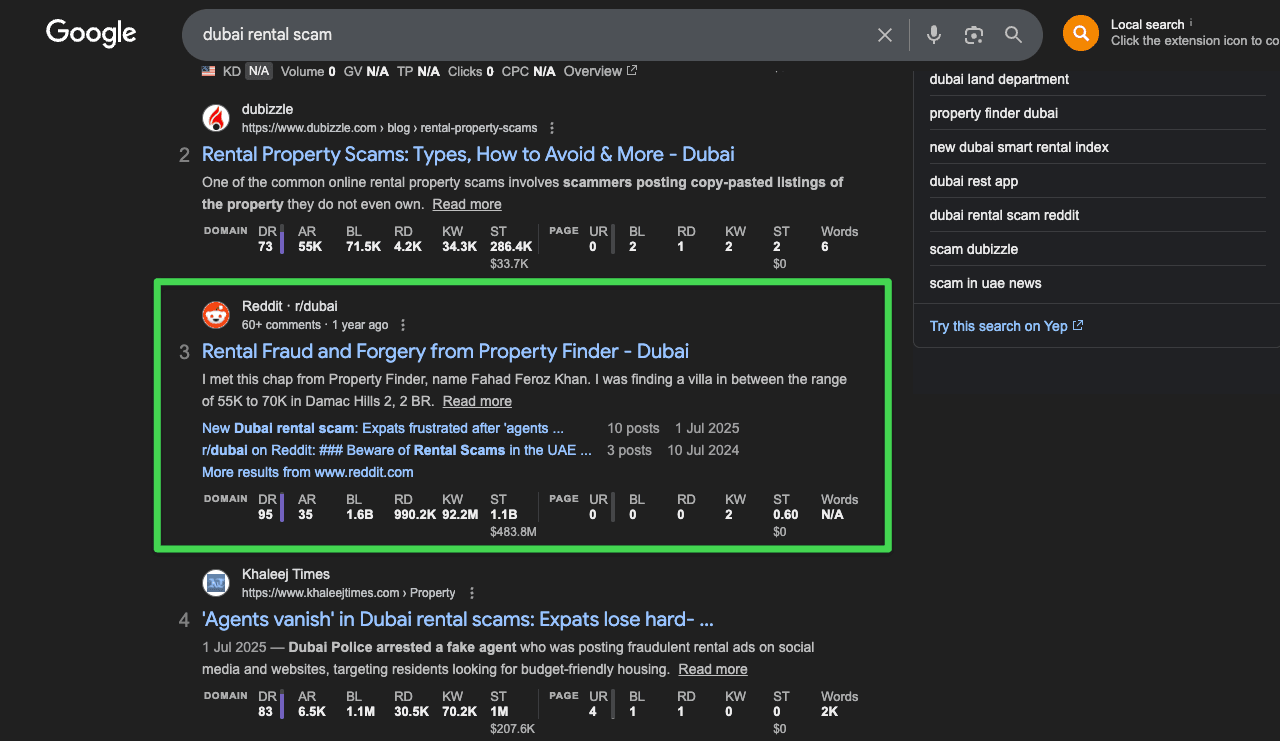Click the US flag icon in keyword bar

pyautogui.click(x=208, y=71)
